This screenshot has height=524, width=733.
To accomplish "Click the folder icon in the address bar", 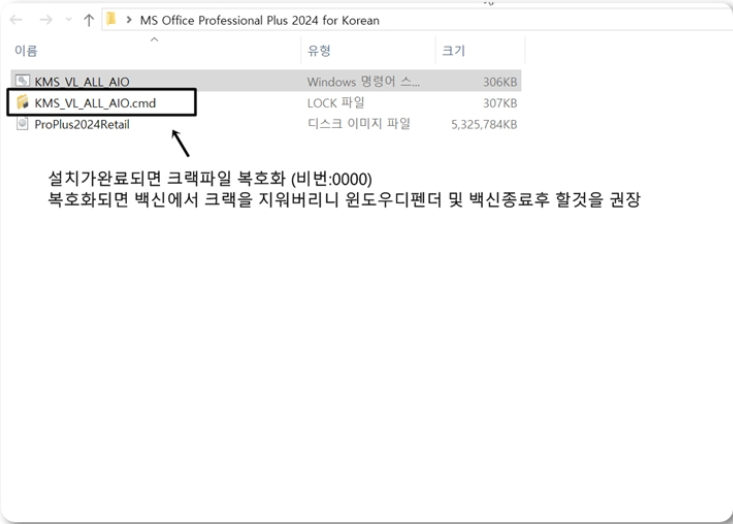I will click(111, 20).
